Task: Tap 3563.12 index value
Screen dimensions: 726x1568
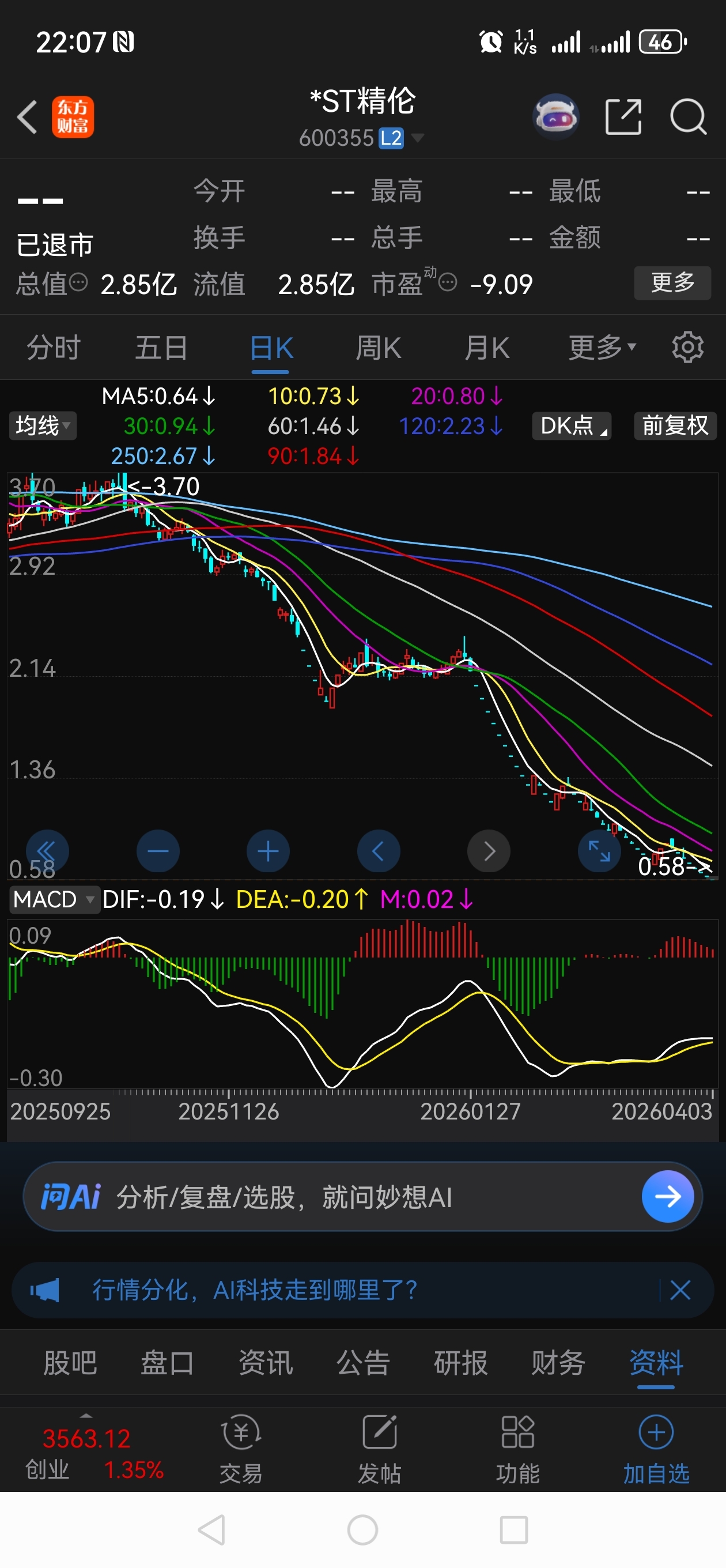Action: coord(86,1439)
